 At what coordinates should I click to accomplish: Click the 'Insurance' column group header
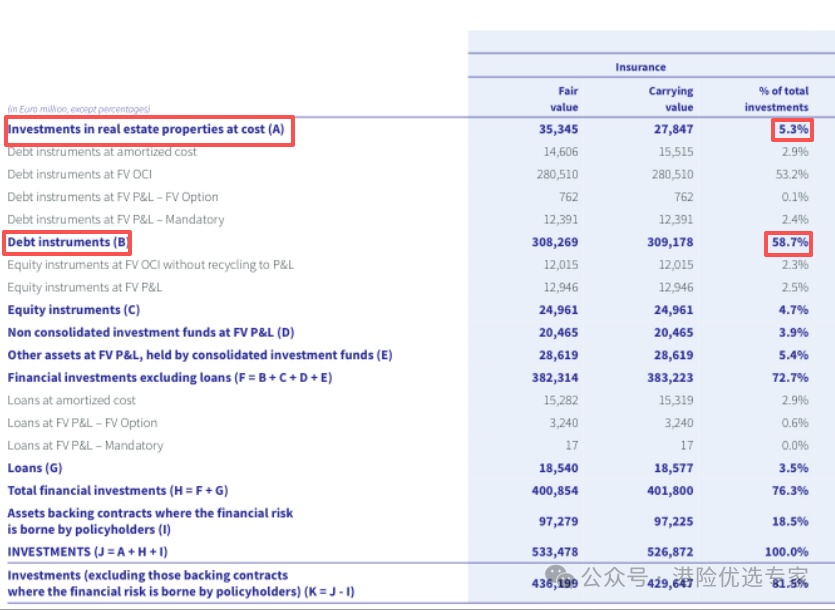(641, 67)
